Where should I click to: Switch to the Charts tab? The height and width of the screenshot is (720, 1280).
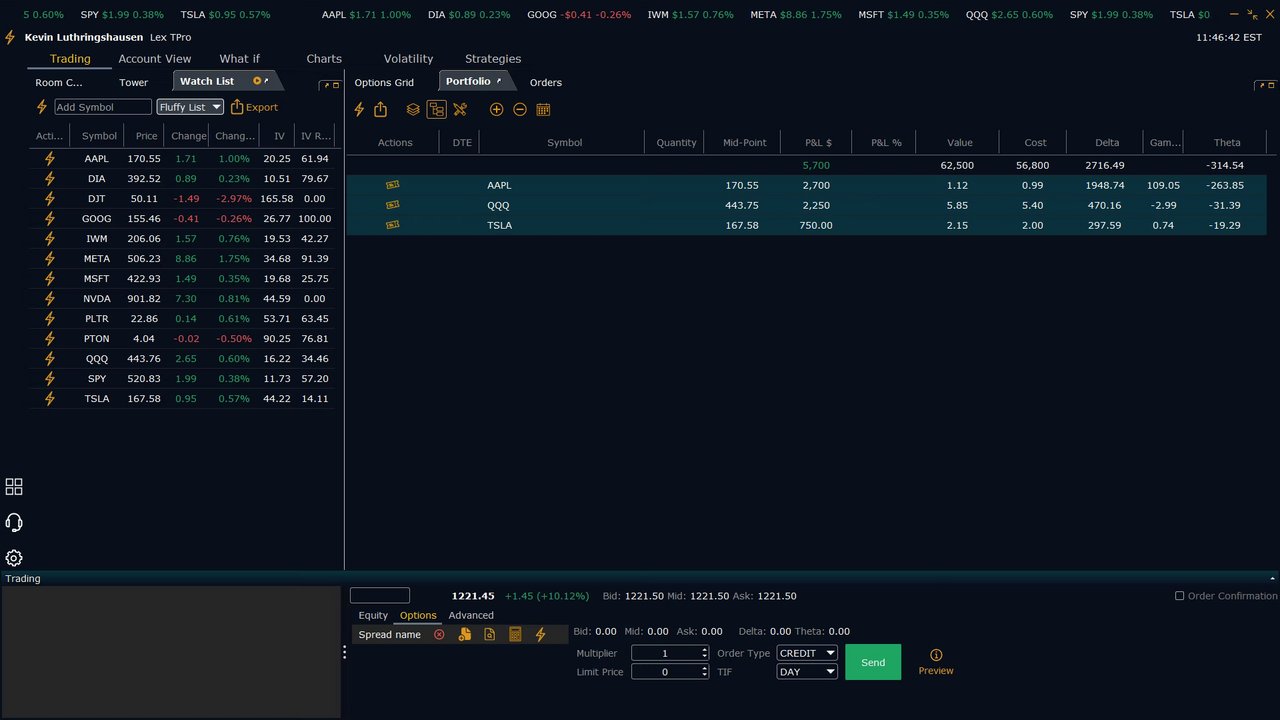[324, 59]
